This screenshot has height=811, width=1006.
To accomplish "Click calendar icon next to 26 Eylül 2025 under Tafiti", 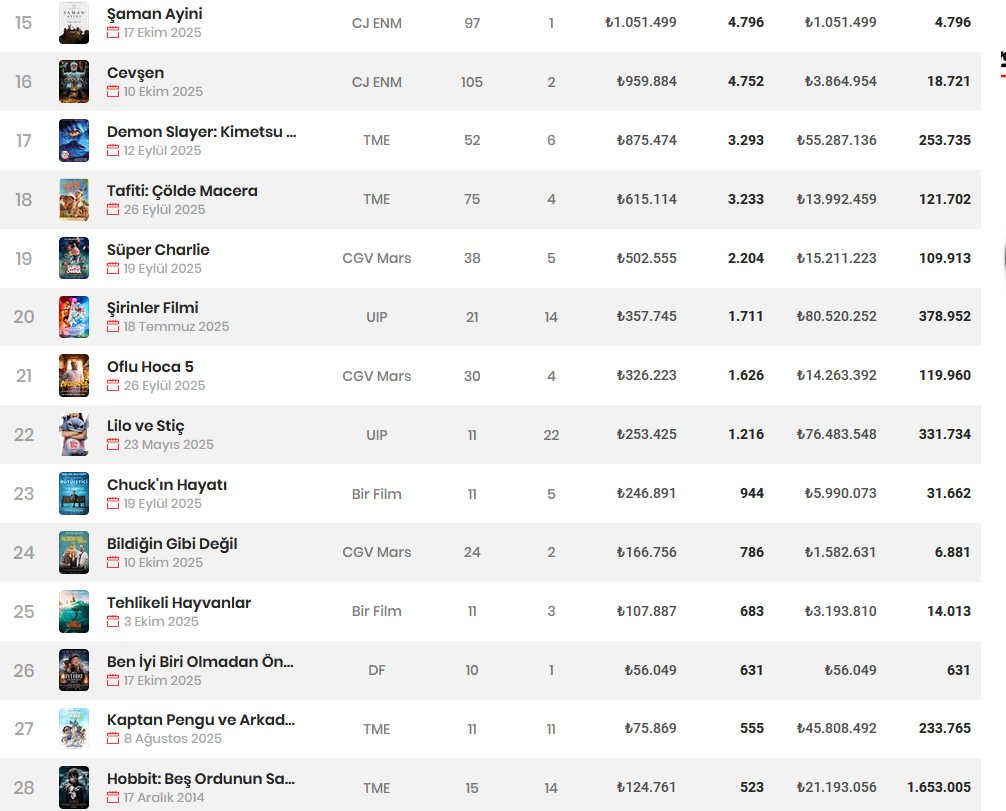I will pos(113,210).
